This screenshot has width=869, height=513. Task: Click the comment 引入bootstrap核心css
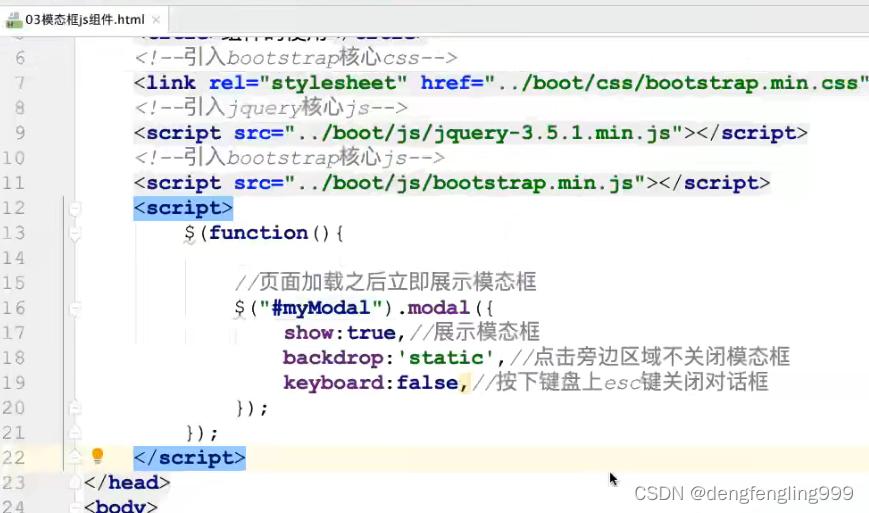tap(296, 58)
